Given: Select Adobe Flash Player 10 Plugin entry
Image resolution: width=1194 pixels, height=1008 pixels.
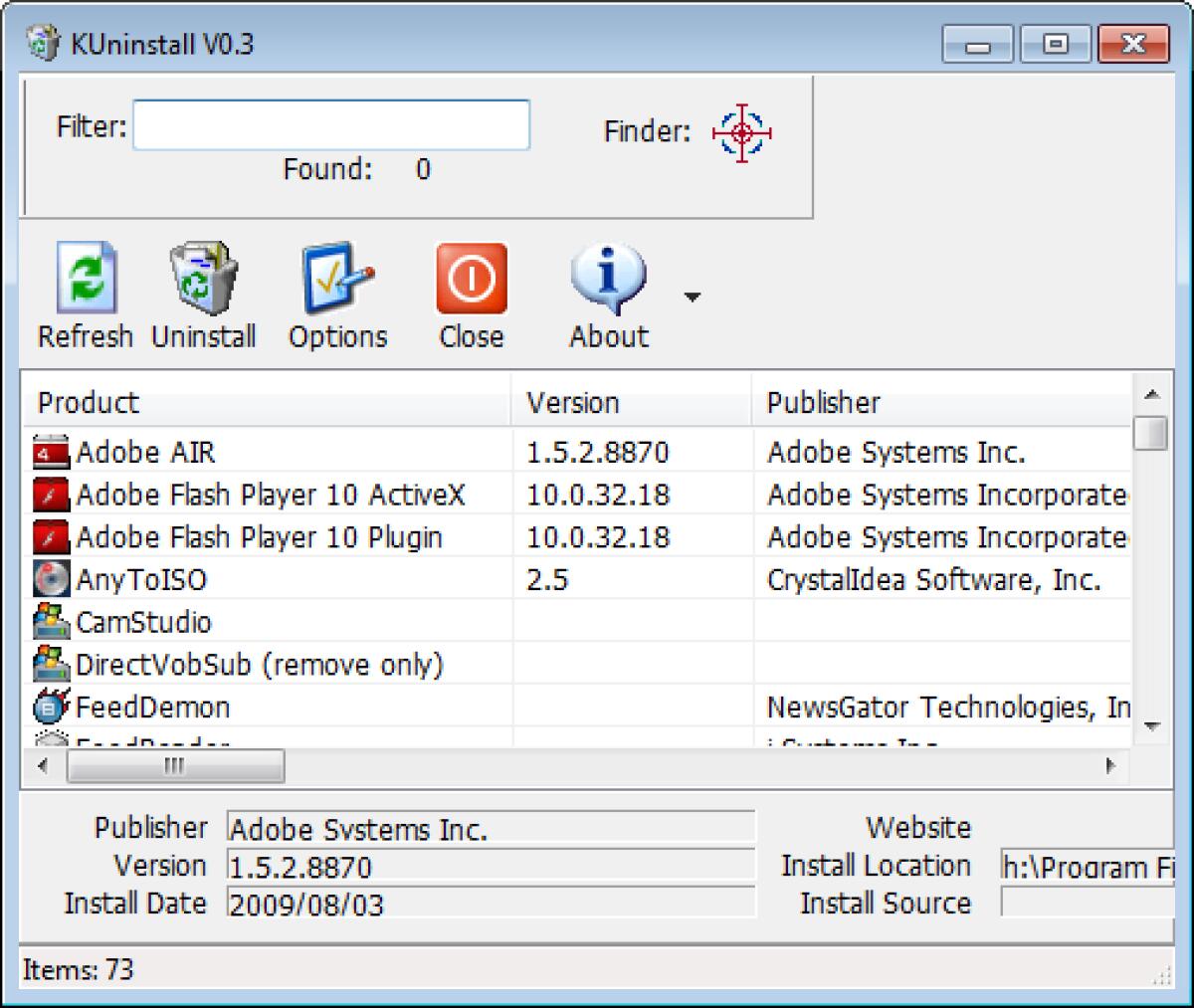Looking at the screenshot, I should (x=259, y=537).
